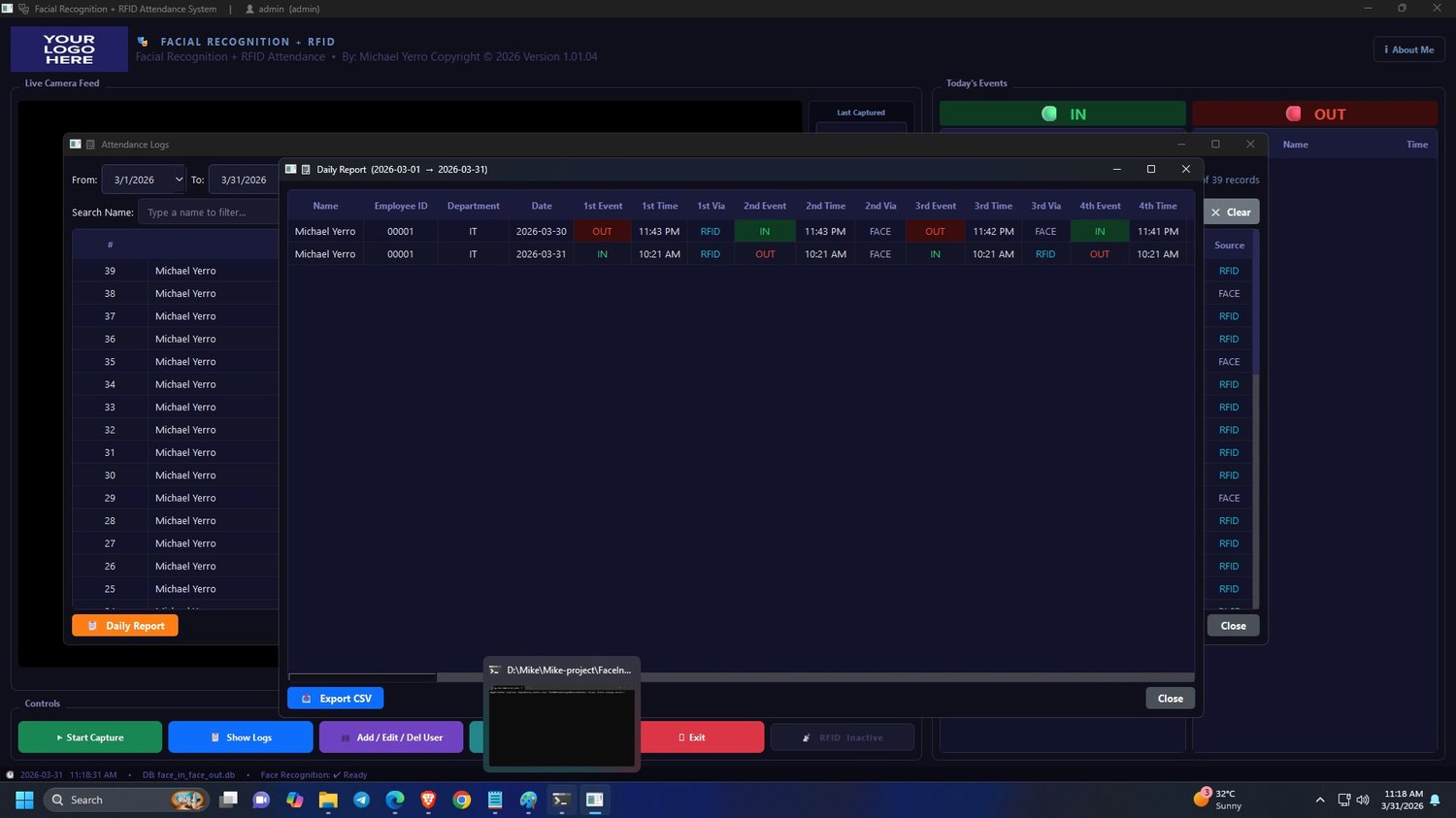Select the 2026-03-30 date cell
Screen dimensions: 1456x818
542,232
